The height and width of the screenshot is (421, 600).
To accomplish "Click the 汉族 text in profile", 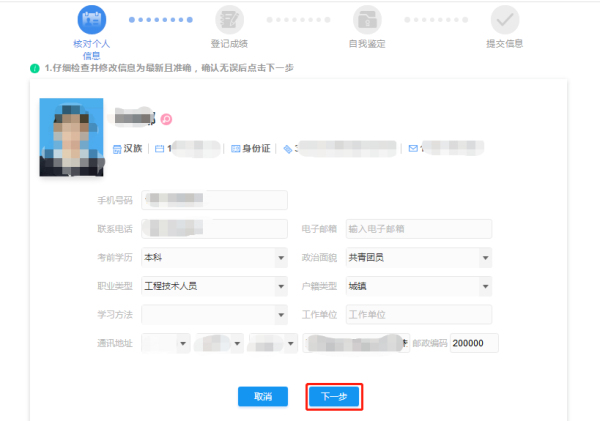I will pos(133,148).
